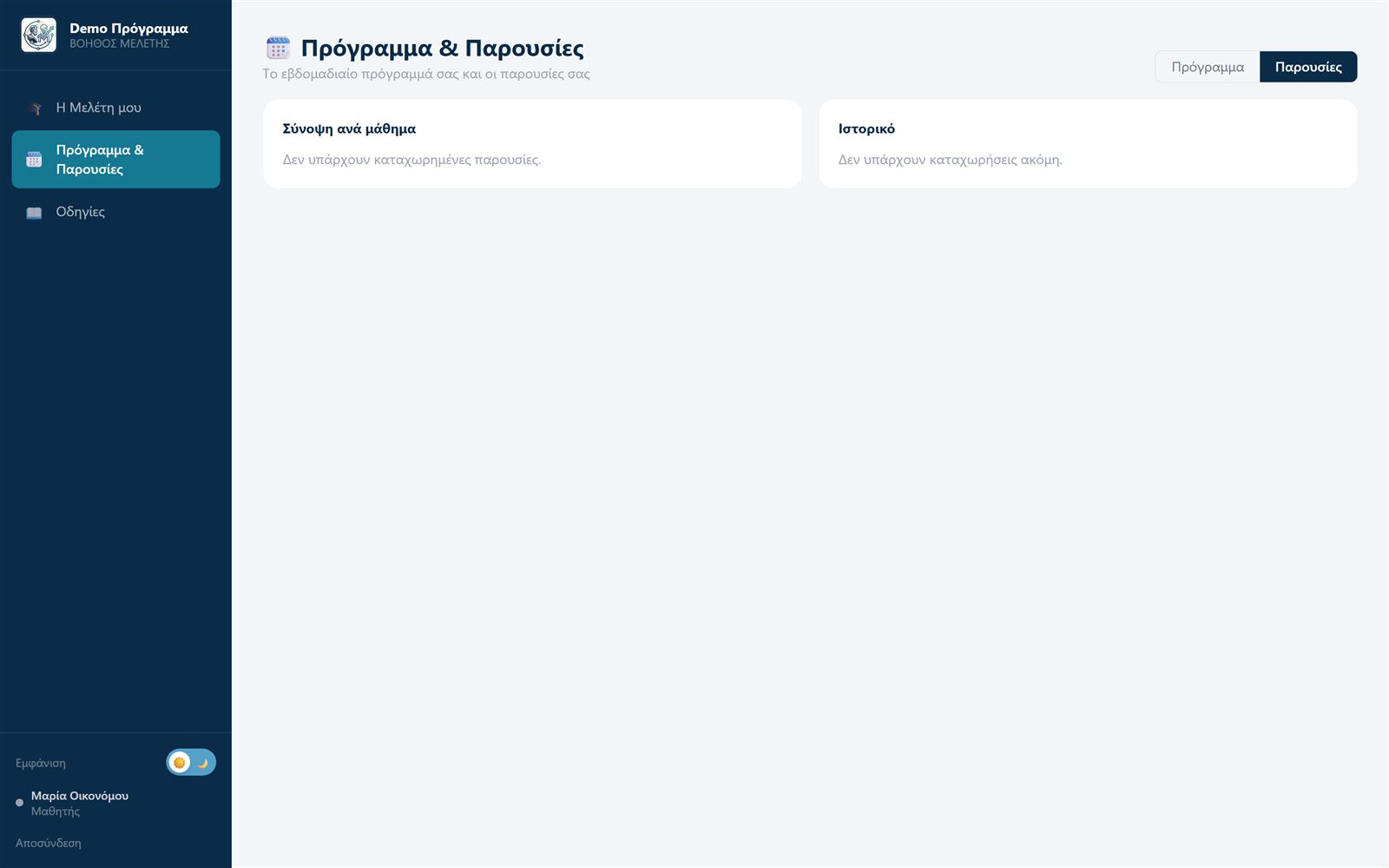Click the calendar icon in page header
The width and height of the screenshot is (1389, 868).
click(278, 48)
